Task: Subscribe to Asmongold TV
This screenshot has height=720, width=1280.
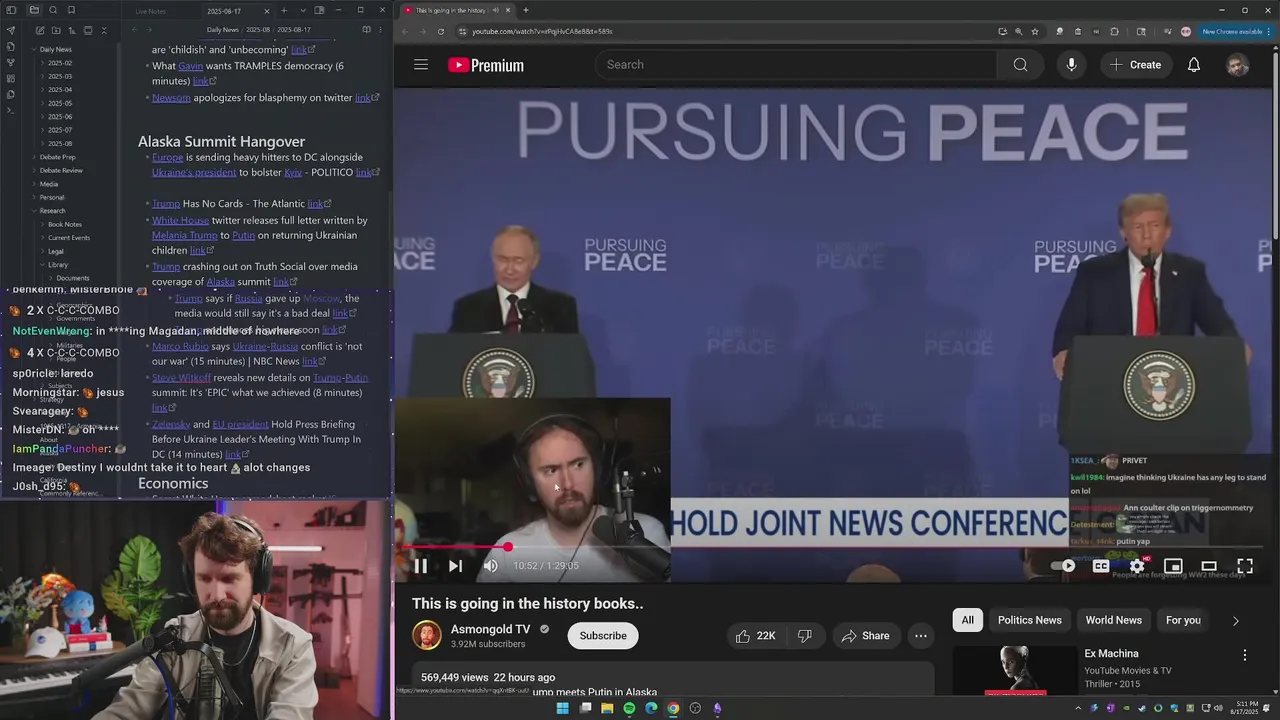Action: click(603, 636)
